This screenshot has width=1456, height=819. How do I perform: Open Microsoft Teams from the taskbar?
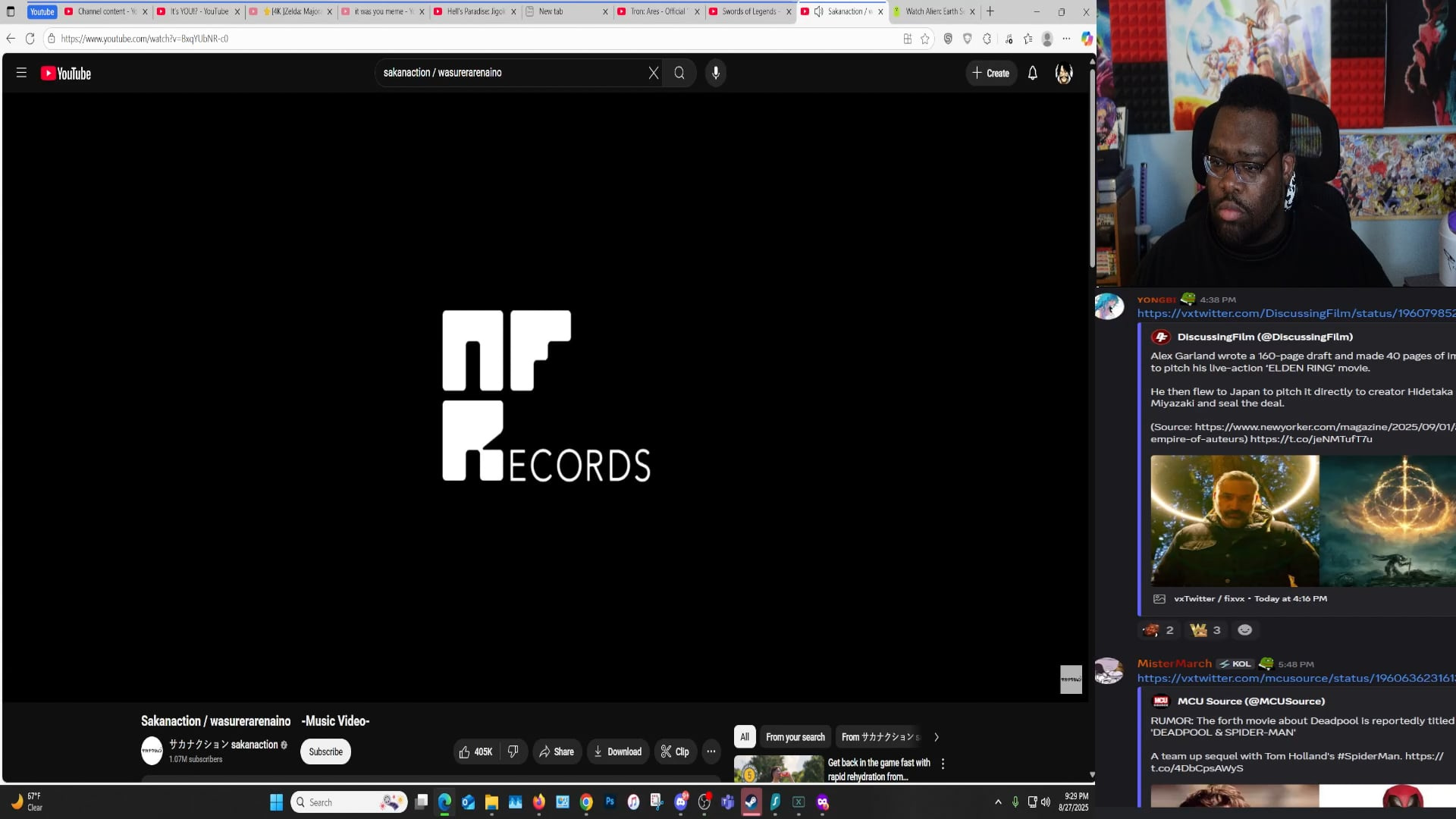point(728,802)
